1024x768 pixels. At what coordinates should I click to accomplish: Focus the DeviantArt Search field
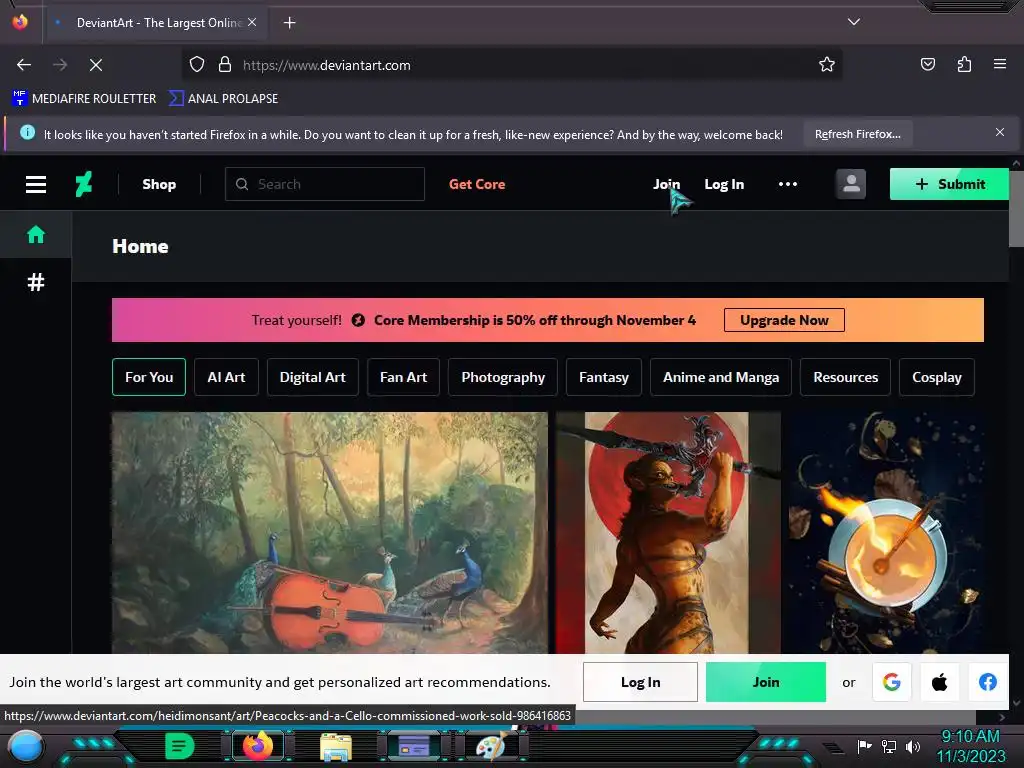coord(325,184)
